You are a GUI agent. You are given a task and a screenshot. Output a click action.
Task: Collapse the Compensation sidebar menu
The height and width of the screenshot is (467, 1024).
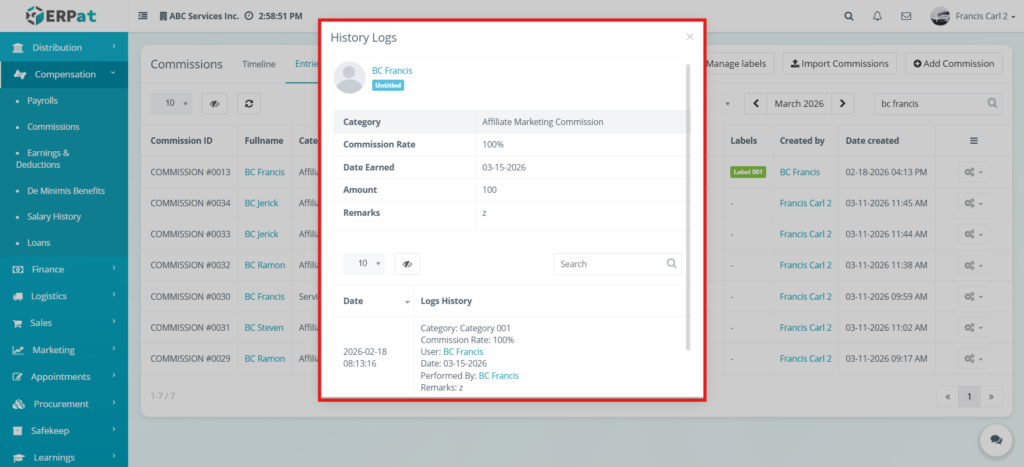click(64, 74)
